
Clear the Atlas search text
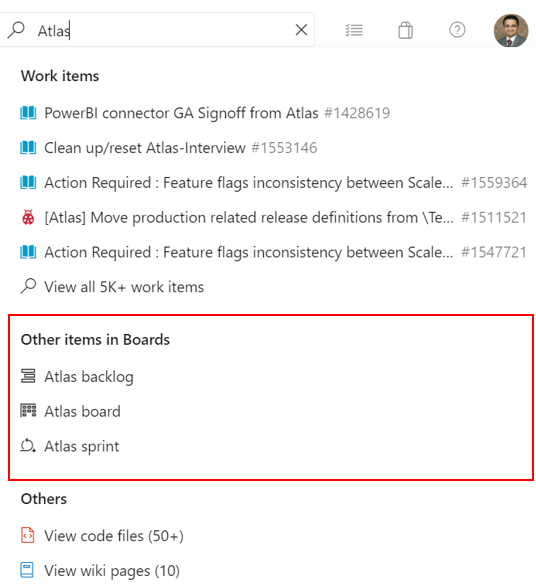click(301, 30)
